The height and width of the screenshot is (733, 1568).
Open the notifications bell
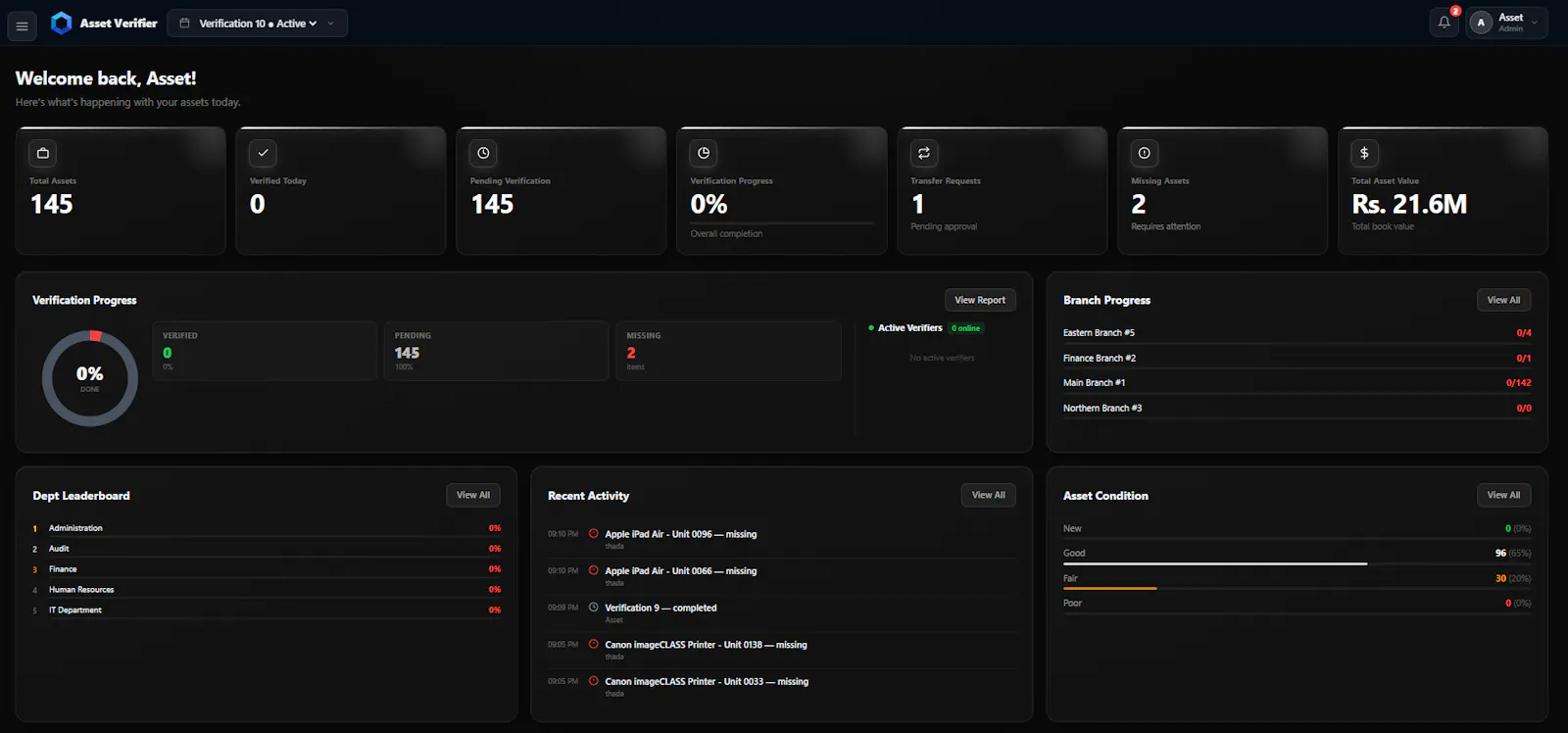[x=1445, y=23]
